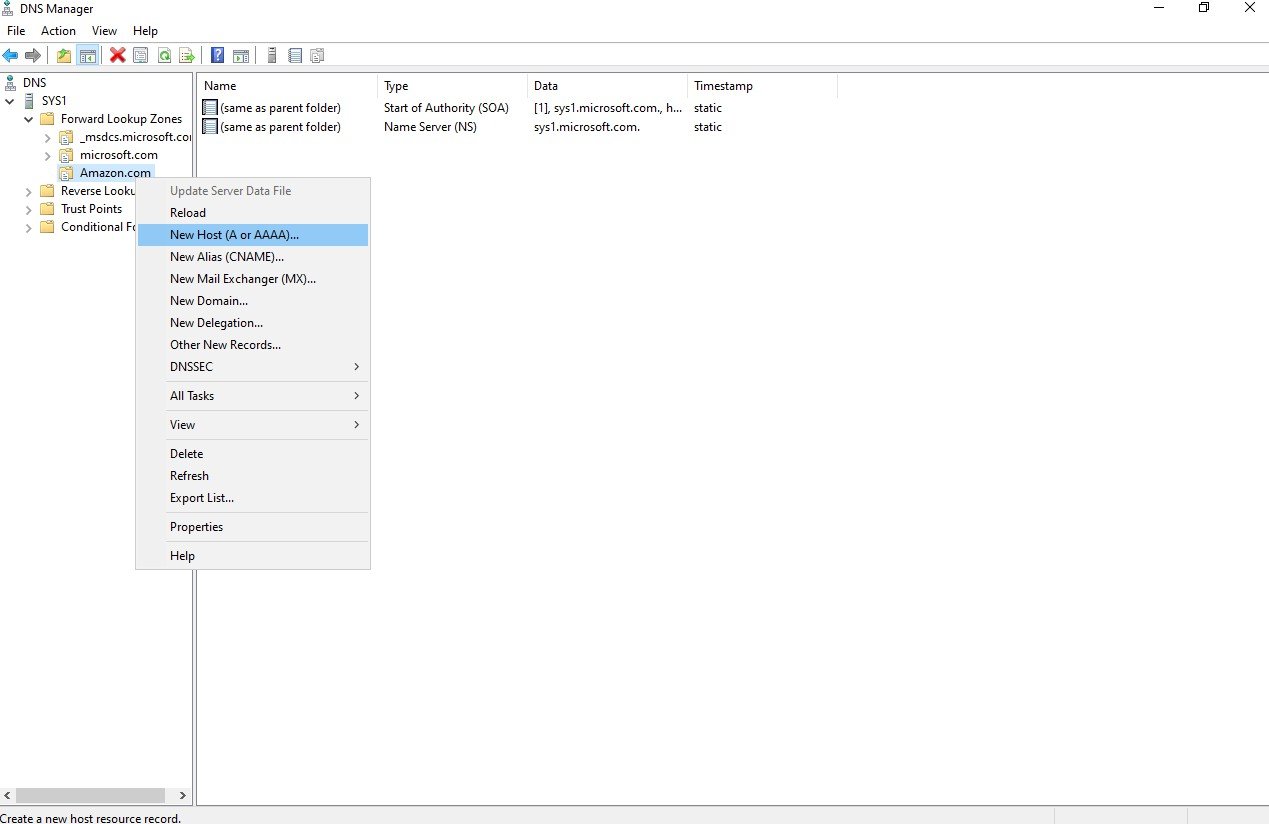Expand the Reverse Lookup Zones node
This screenshot has height=824, width=1269.
[x=29, y=191]
